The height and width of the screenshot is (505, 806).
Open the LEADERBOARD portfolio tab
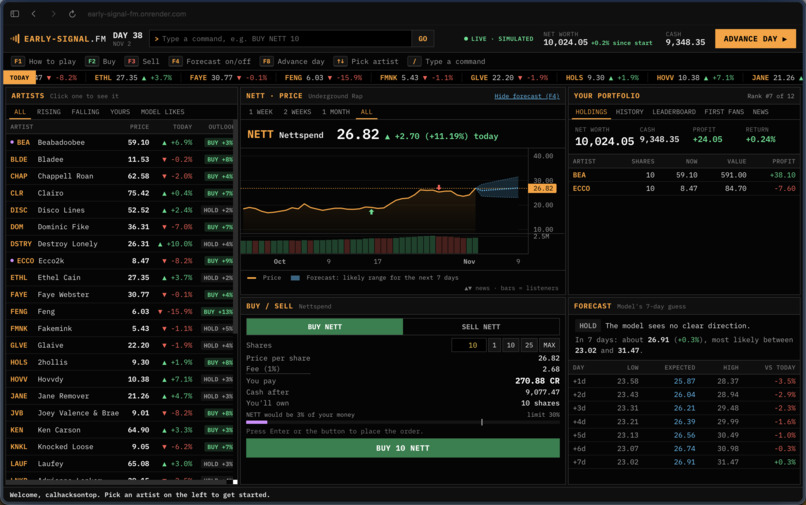point(674,112)
